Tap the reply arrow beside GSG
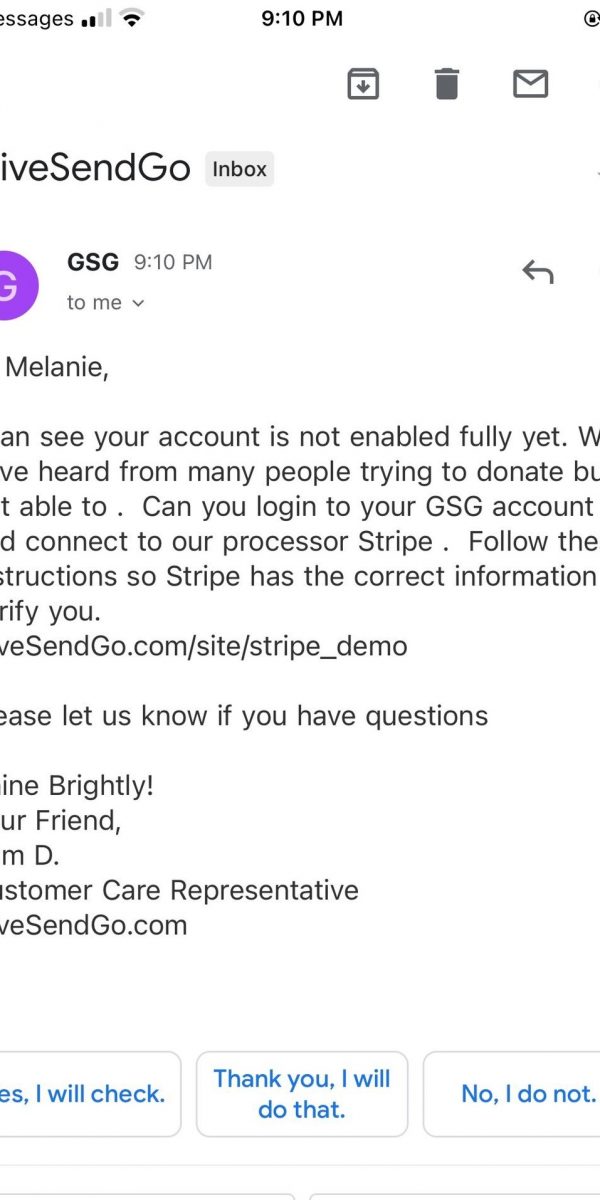 coord(538,271)
